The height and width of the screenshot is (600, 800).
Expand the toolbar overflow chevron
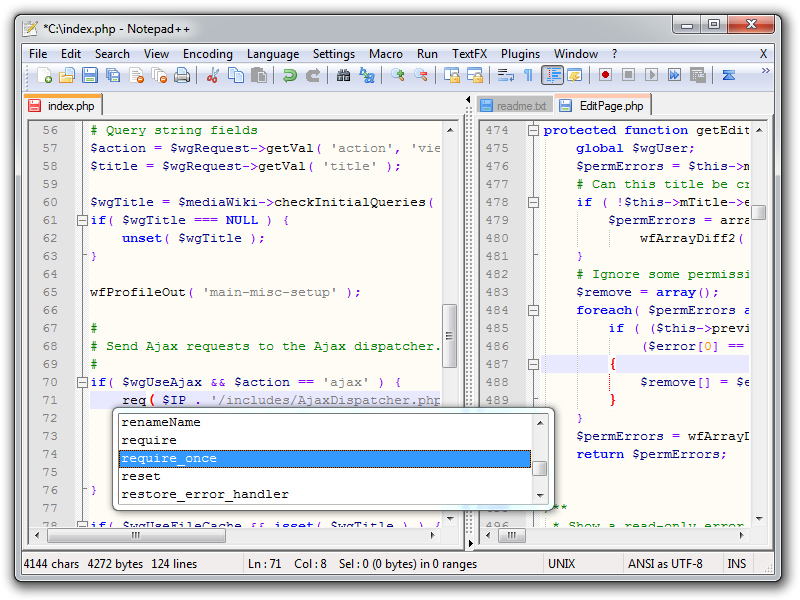764,71
